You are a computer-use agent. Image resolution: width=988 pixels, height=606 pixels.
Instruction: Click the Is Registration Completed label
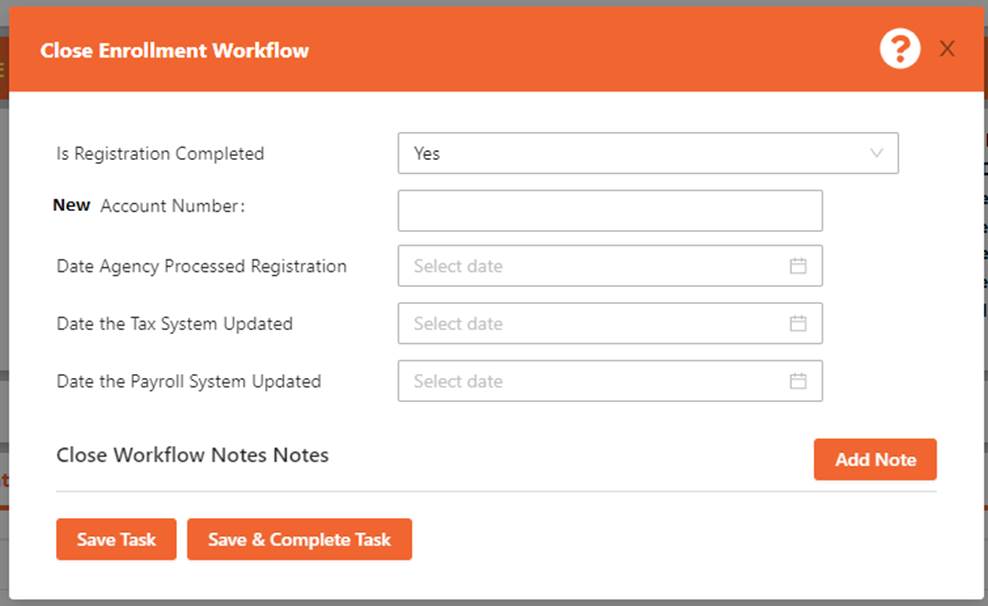tap(160, 154)
